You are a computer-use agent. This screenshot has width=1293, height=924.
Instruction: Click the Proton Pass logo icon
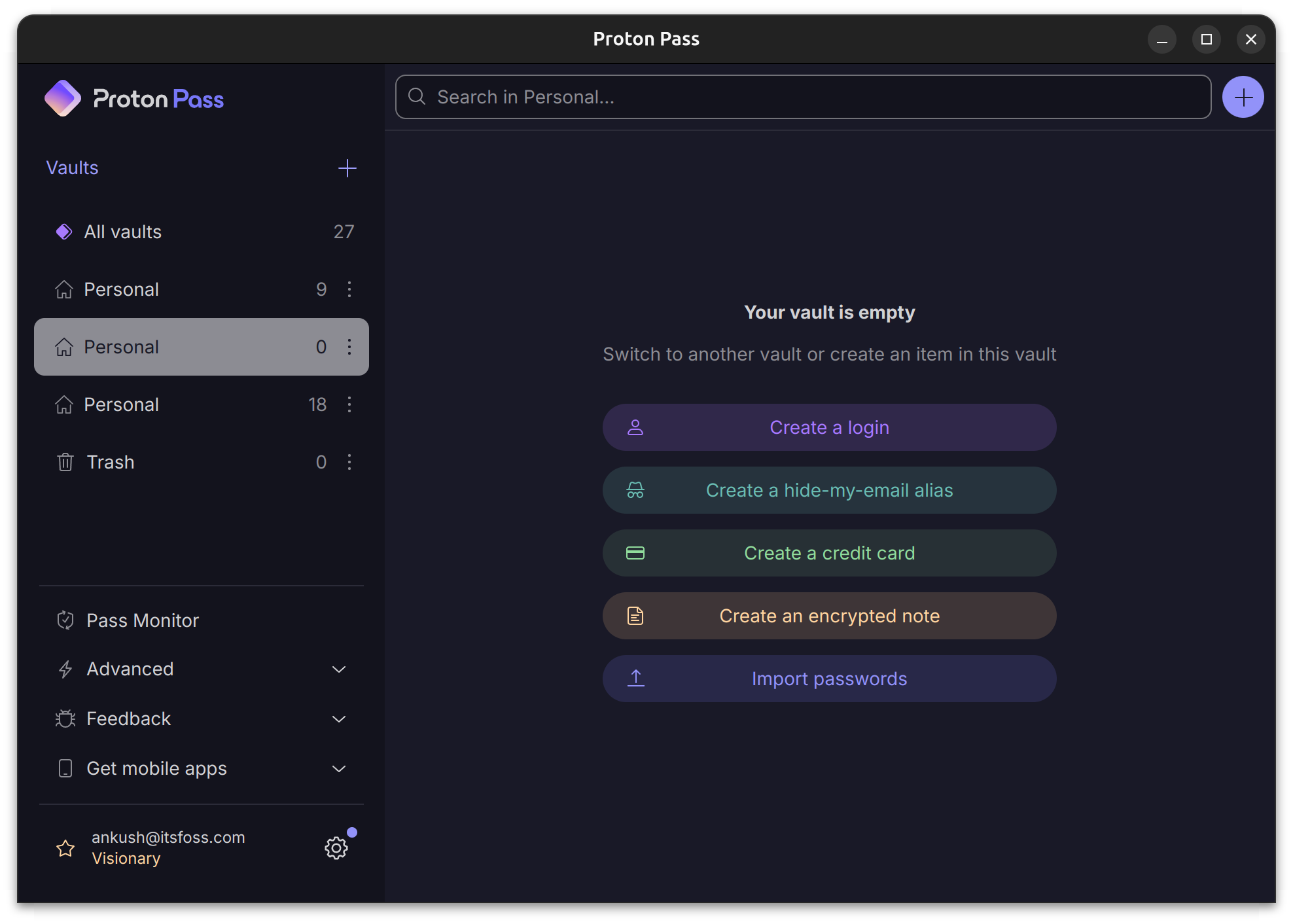[63, 98]
